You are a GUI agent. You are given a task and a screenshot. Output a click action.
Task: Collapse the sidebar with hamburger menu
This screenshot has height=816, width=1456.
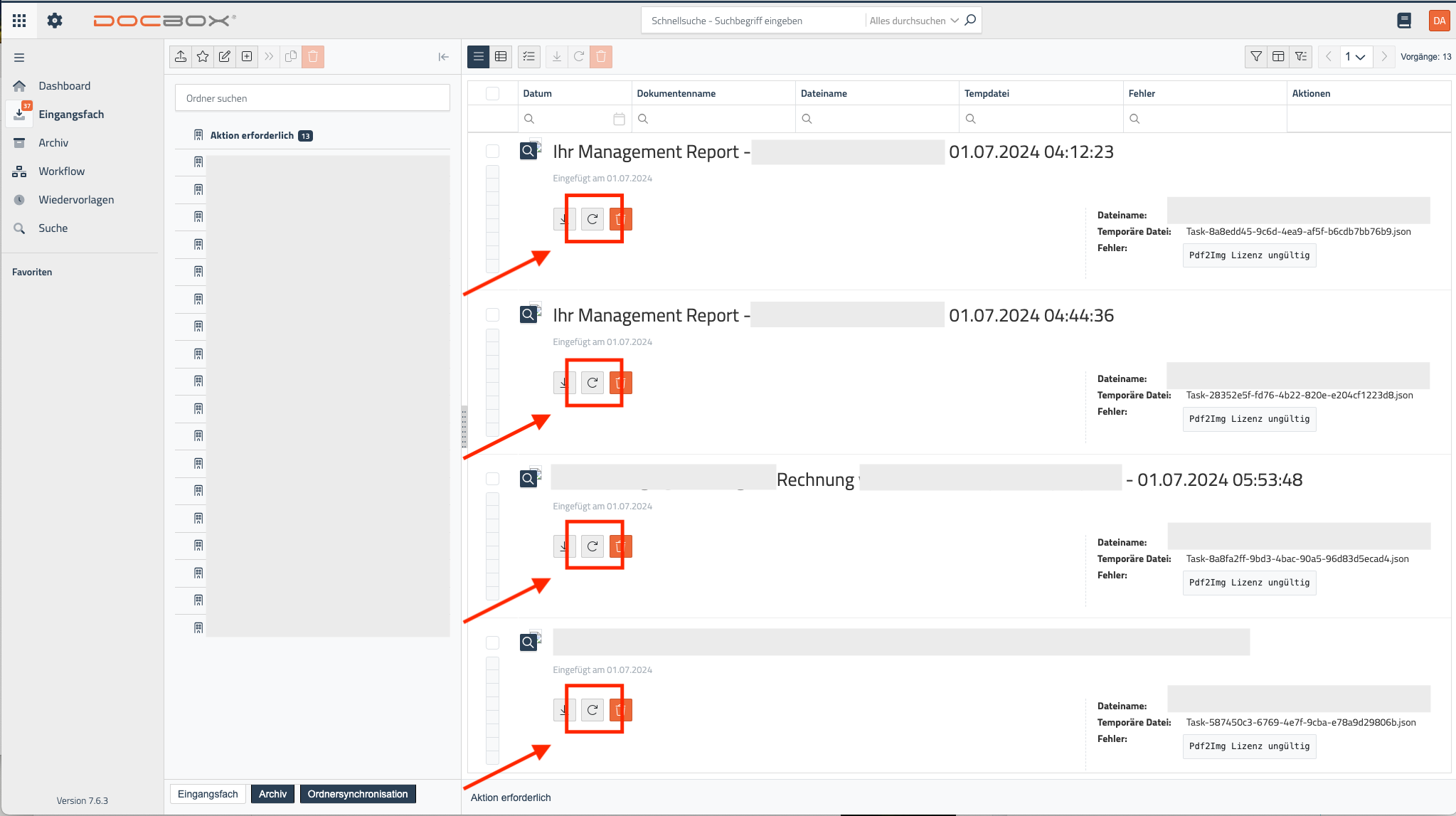tap(19, 58)
